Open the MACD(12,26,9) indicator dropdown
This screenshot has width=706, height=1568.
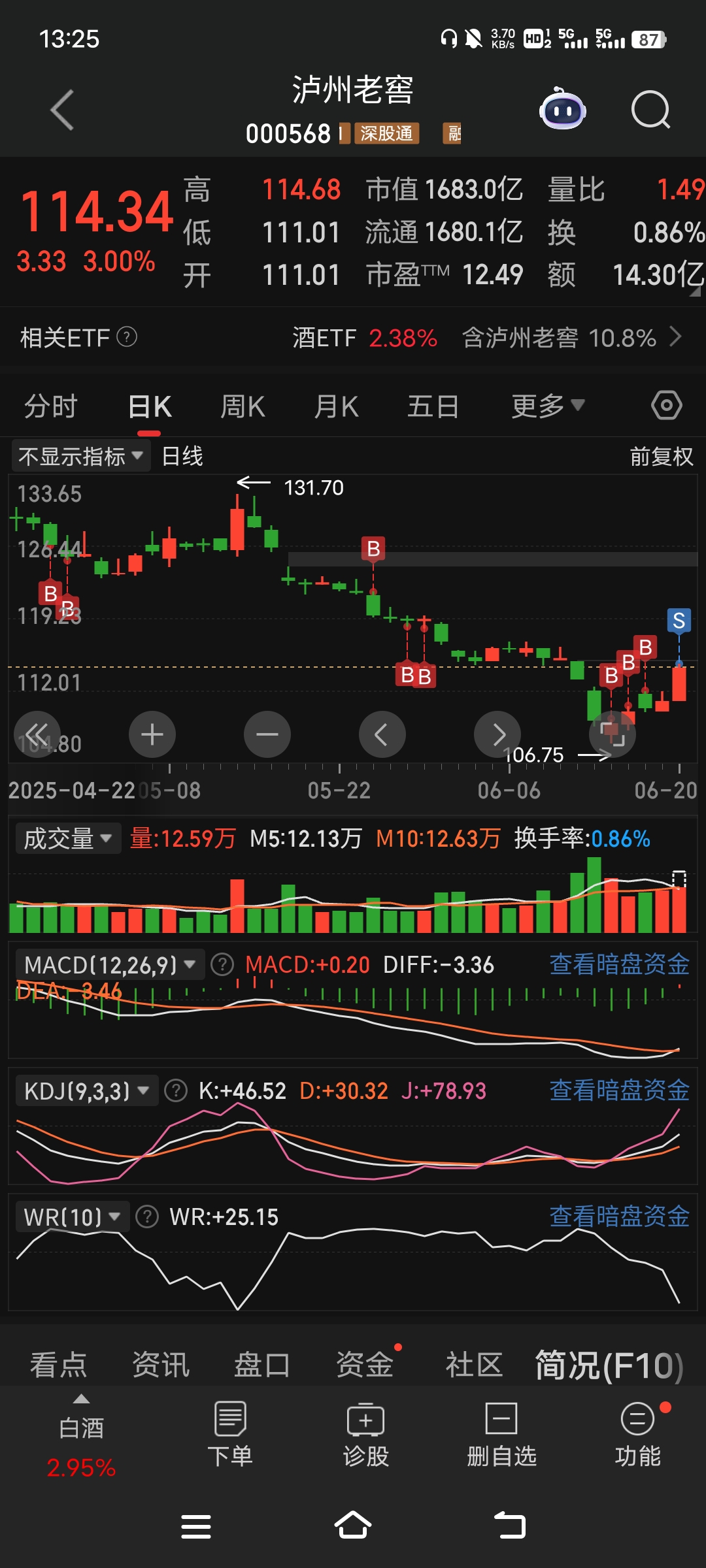pos(110,964)
